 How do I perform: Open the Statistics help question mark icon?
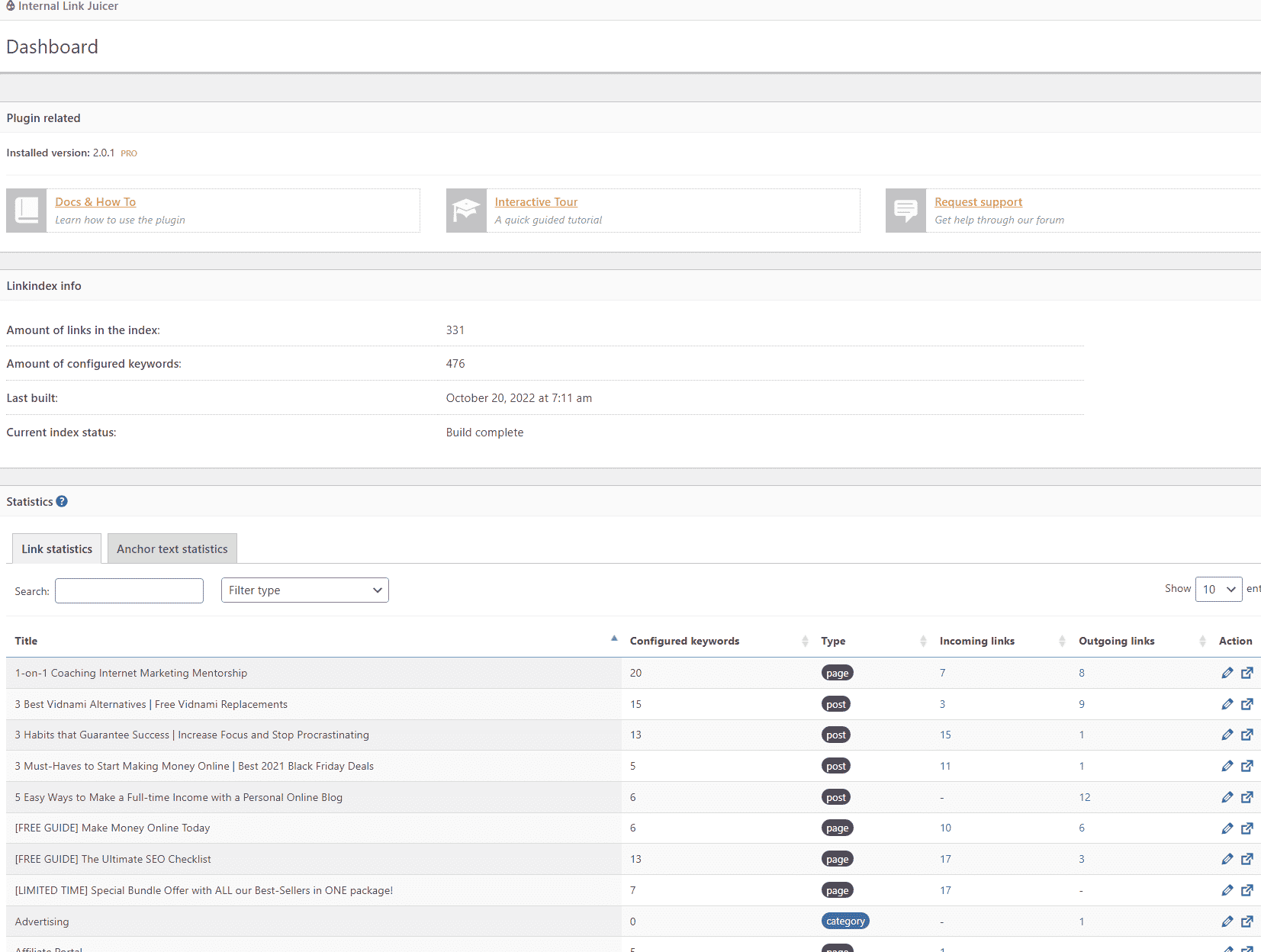(x=62, y=501)
